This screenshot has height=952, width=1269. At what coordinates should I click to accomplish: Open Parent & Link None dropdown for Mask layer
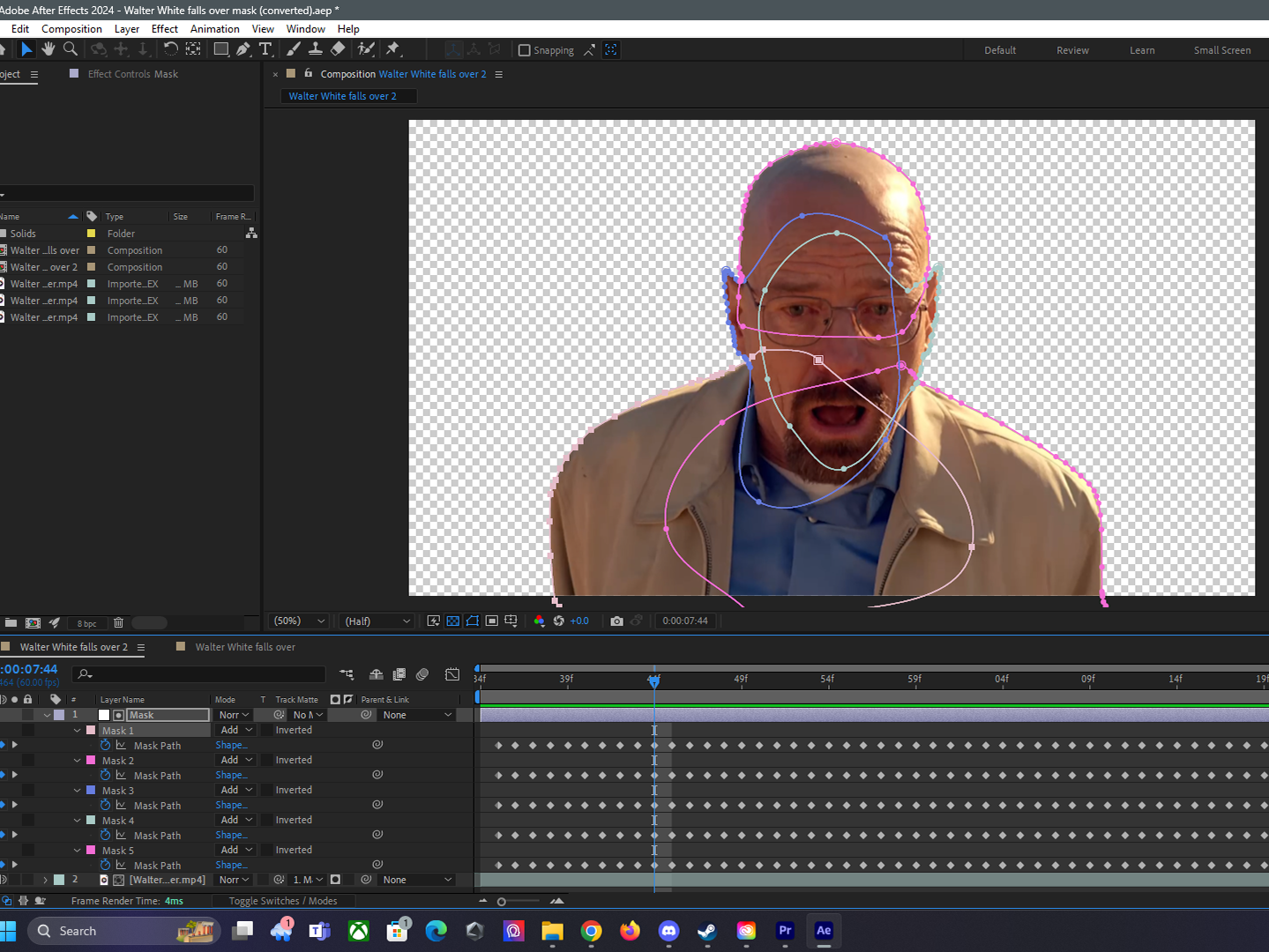click(x=417, y=715)
